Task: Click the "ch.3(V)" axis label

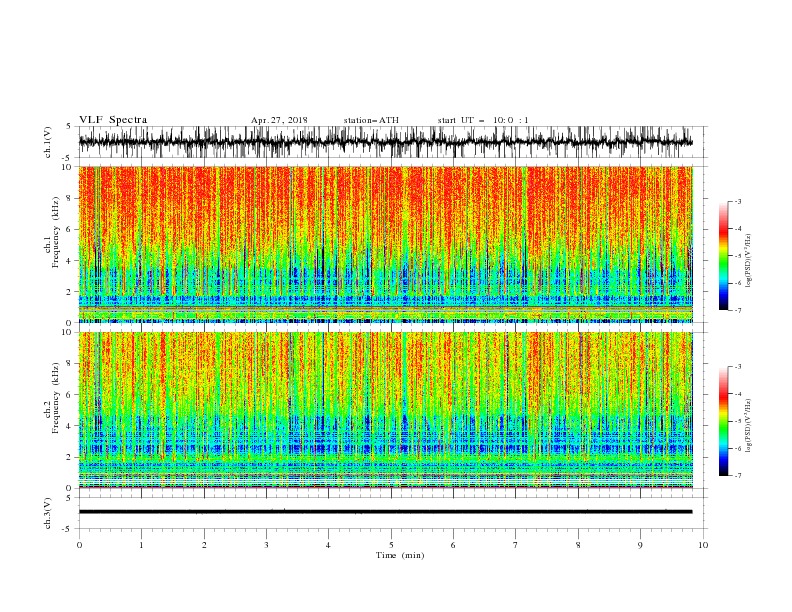Action: pyautogui.click(x=48, y=513)
